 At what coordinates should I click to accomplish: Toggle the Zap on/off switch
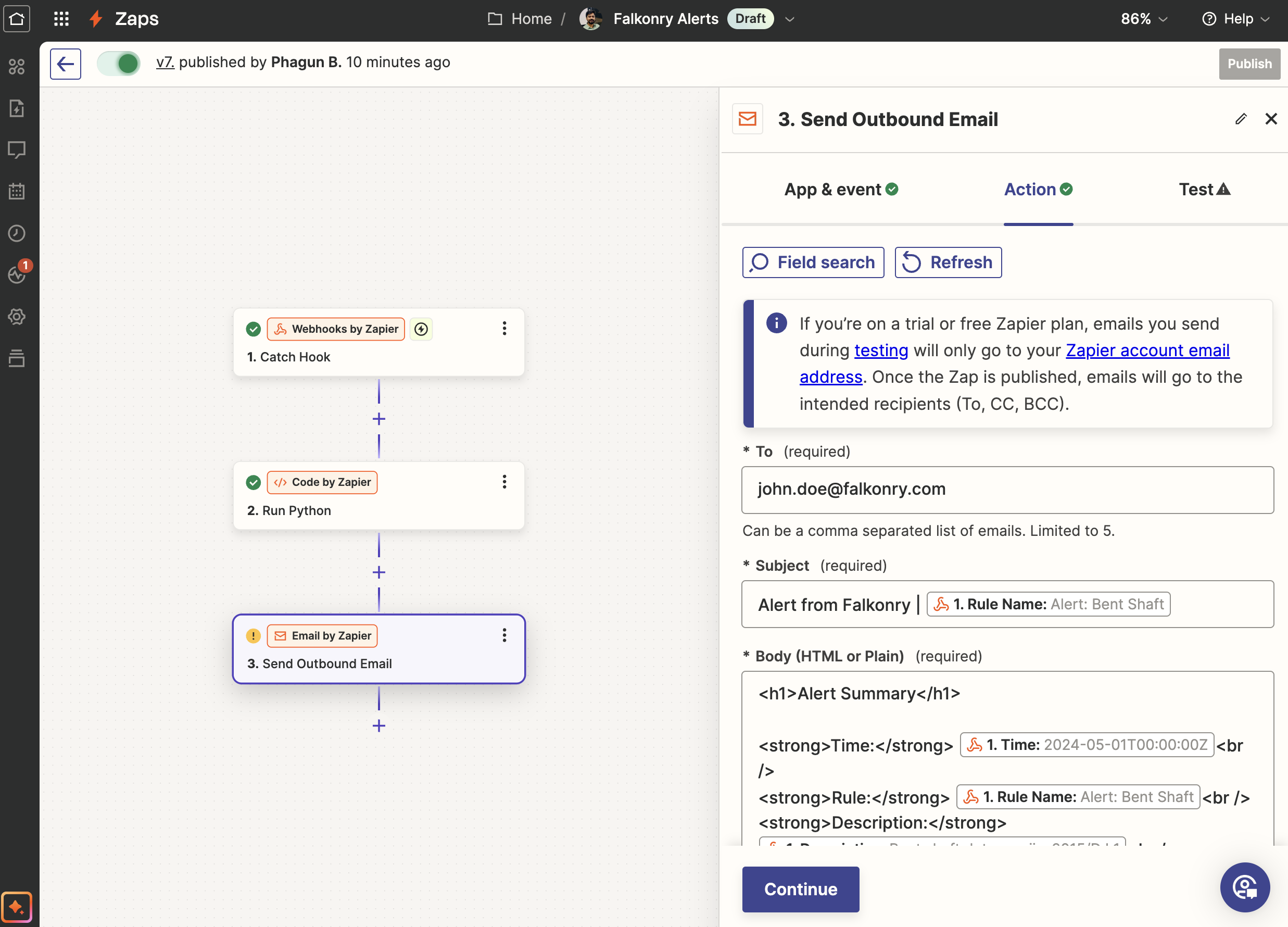(119, 63)
